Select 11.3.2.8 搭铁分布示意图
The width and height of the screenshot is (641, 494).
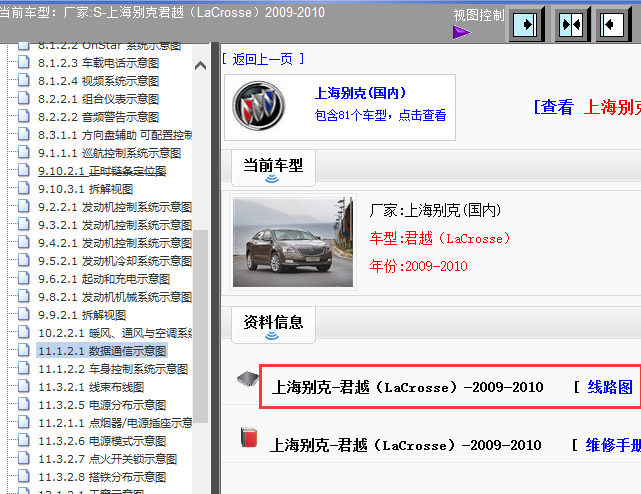click(x=102, y=477)
